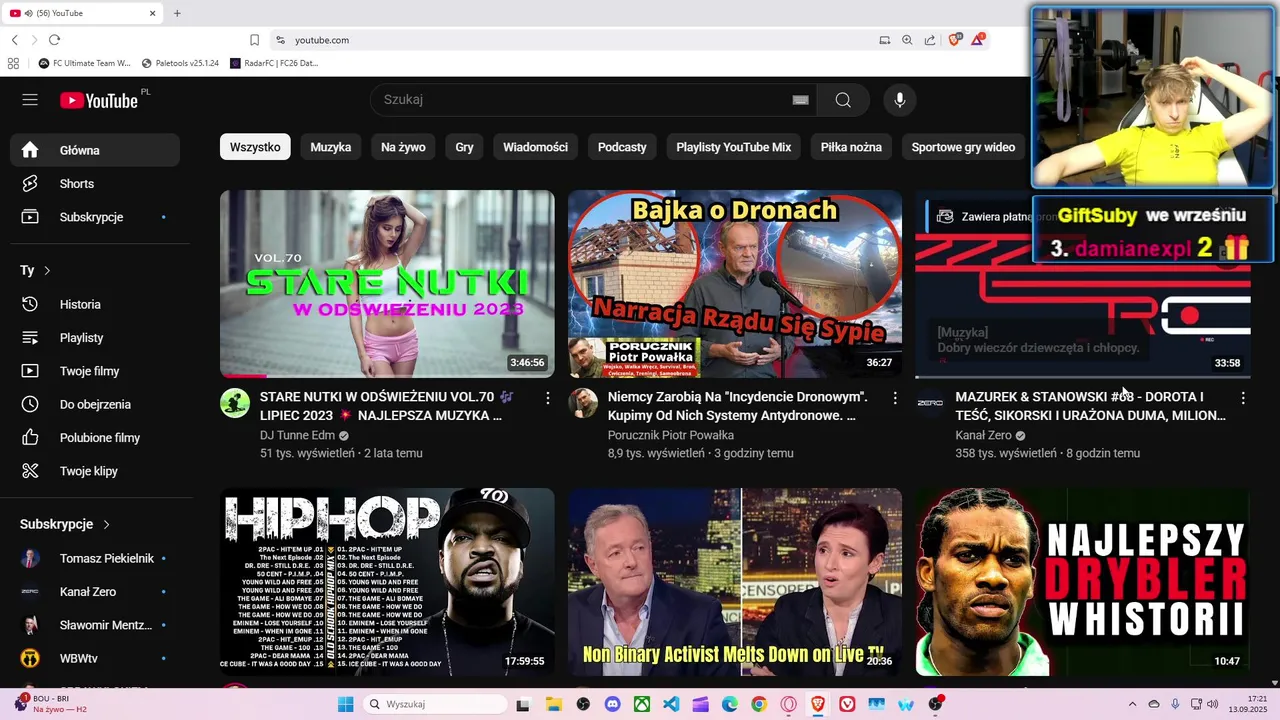Open the Sławomir Mentzen subscription channel
The image size is (1280, 720).
(x=95, y=625)
